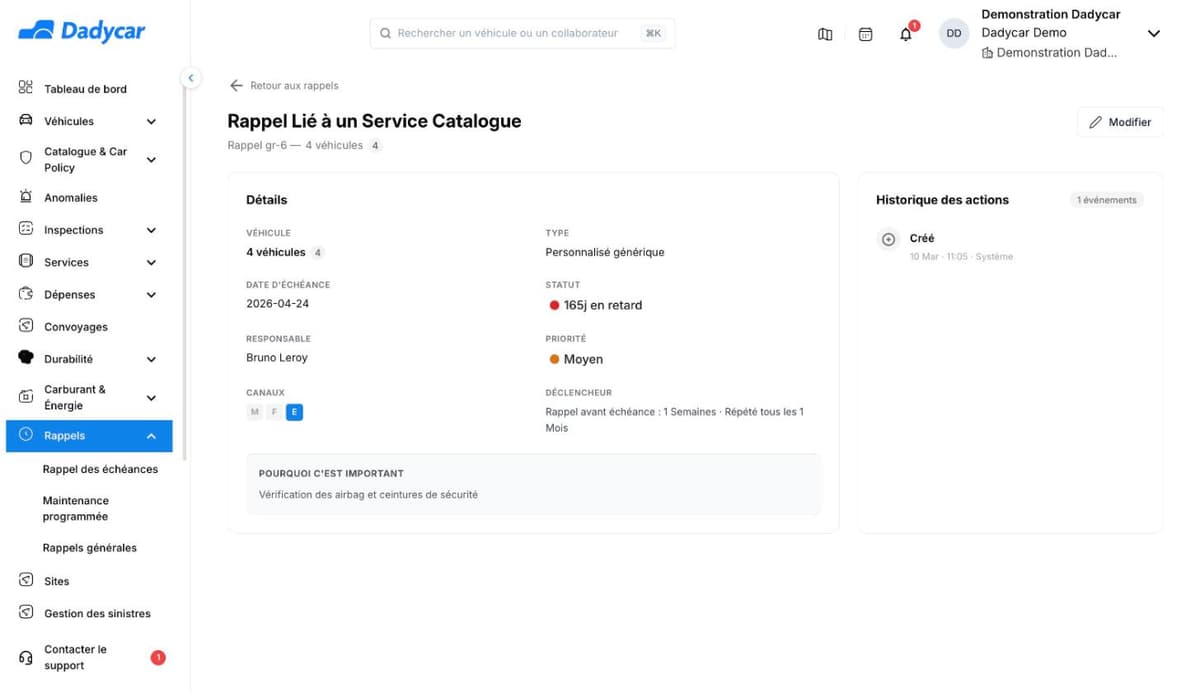
Task: Click the pencil icon on Modifier
Action: [x=1095, y=122]
